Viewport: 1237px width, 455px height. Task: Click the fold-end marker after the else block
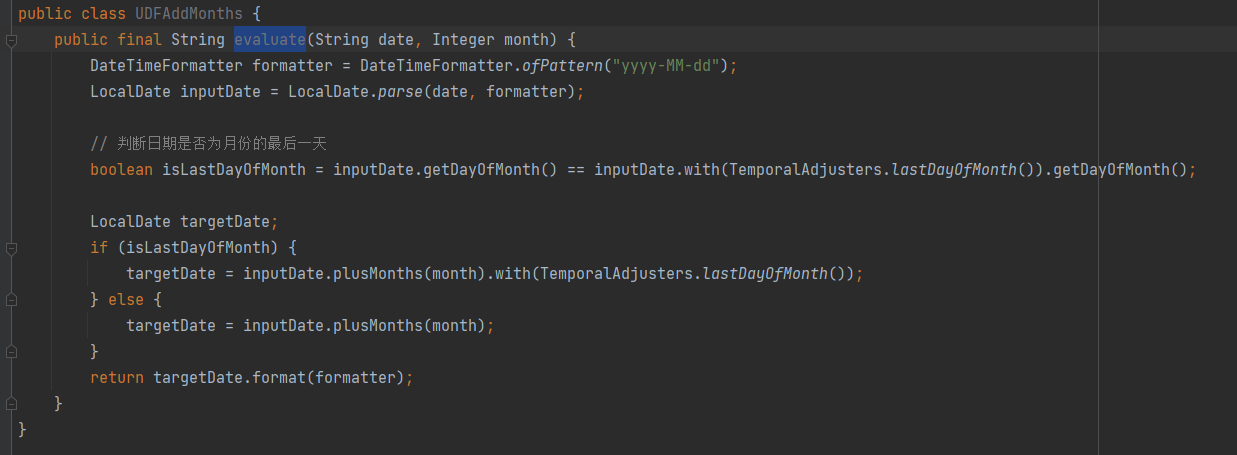tap(10, 352)
